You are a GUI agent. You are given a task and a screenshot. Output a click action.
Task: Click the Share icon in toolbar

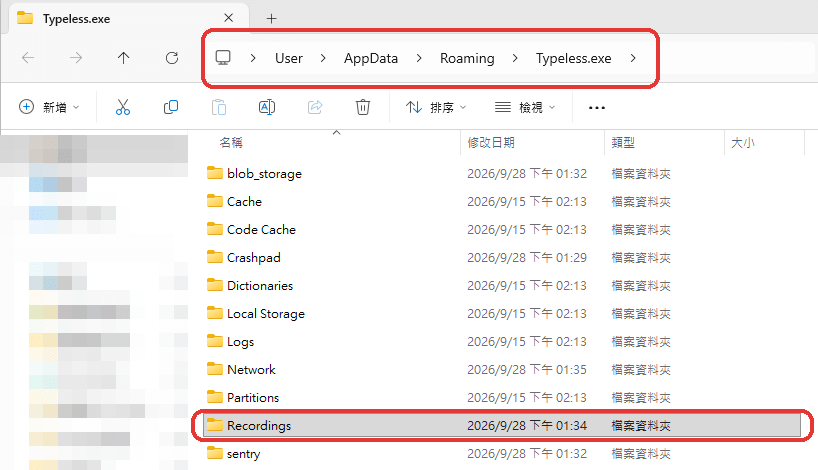(x=315, y=107)
